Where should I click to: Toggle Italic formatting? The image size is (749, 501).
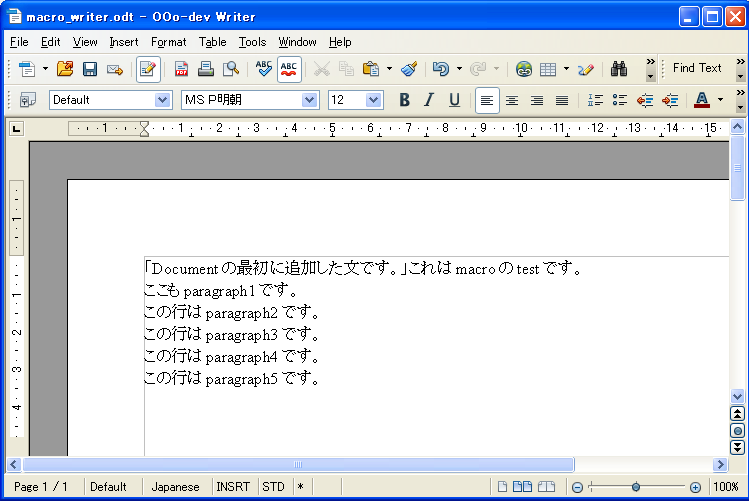pyautogui.click(x=429, y=100)
